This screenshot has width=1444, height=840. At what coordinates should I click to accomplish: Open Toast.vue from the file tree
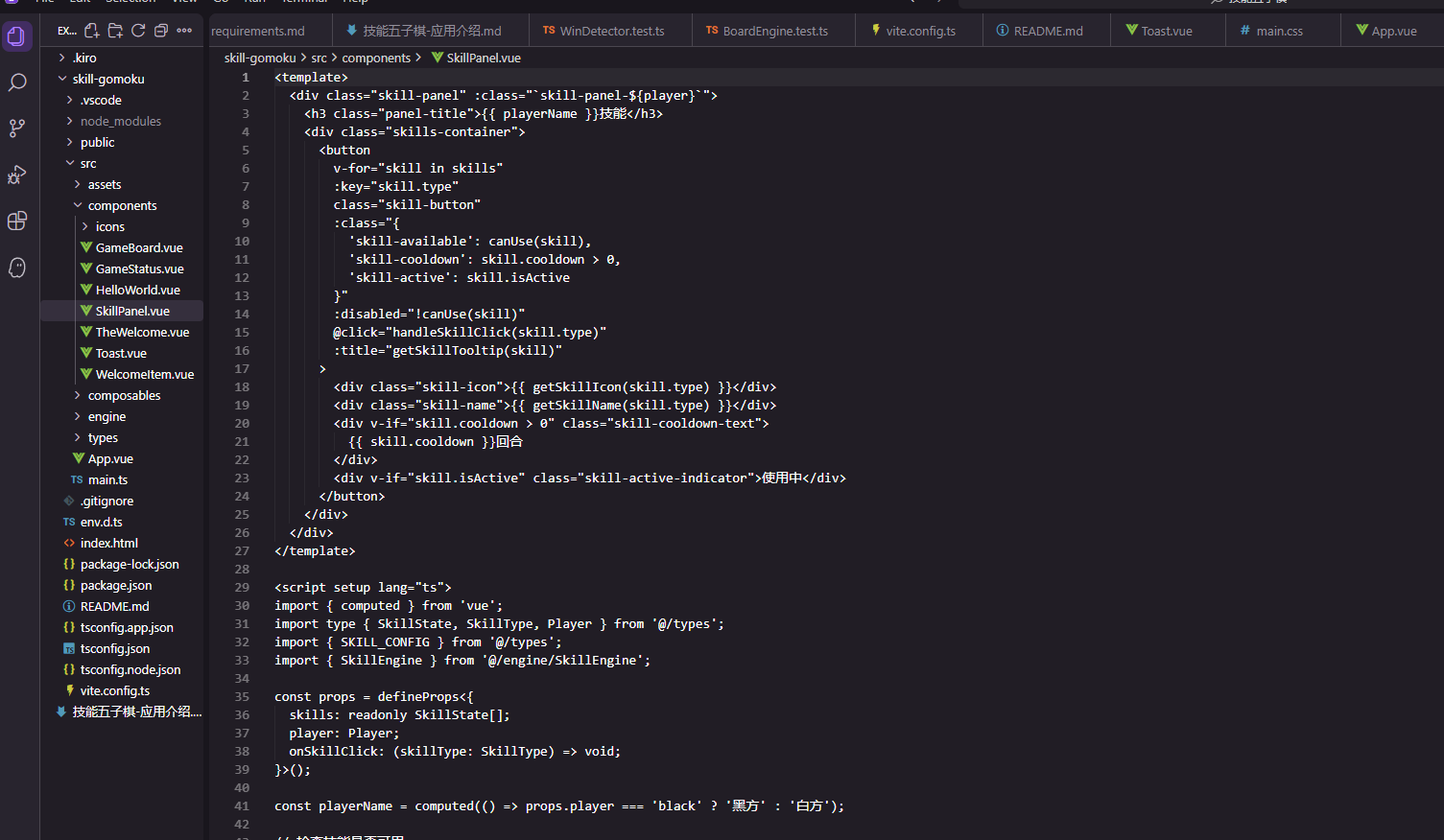pyautogui.click(x=121, y=353)
